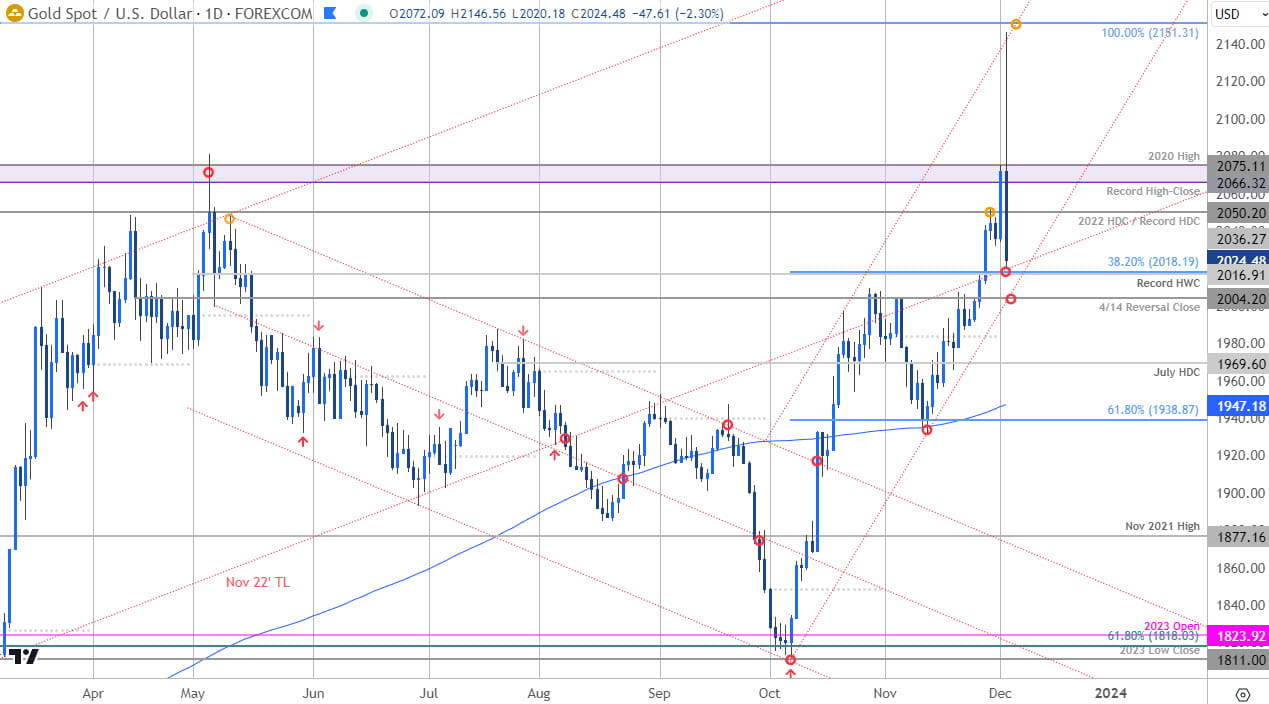Click the '61.80% (1938.87)' label

click(x=1151, y=410)
